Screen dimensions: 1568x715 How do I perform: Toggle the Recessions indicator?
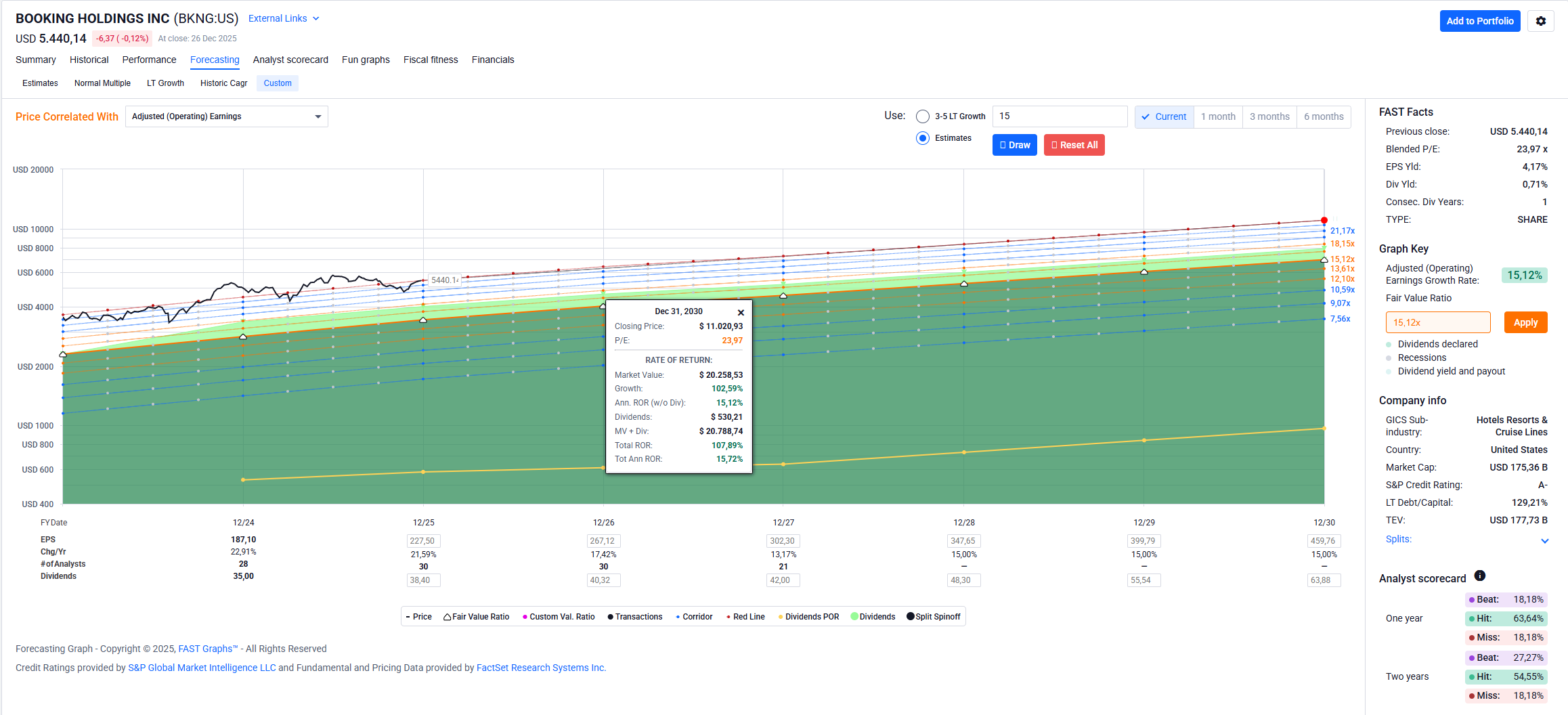pos(1389,358)
